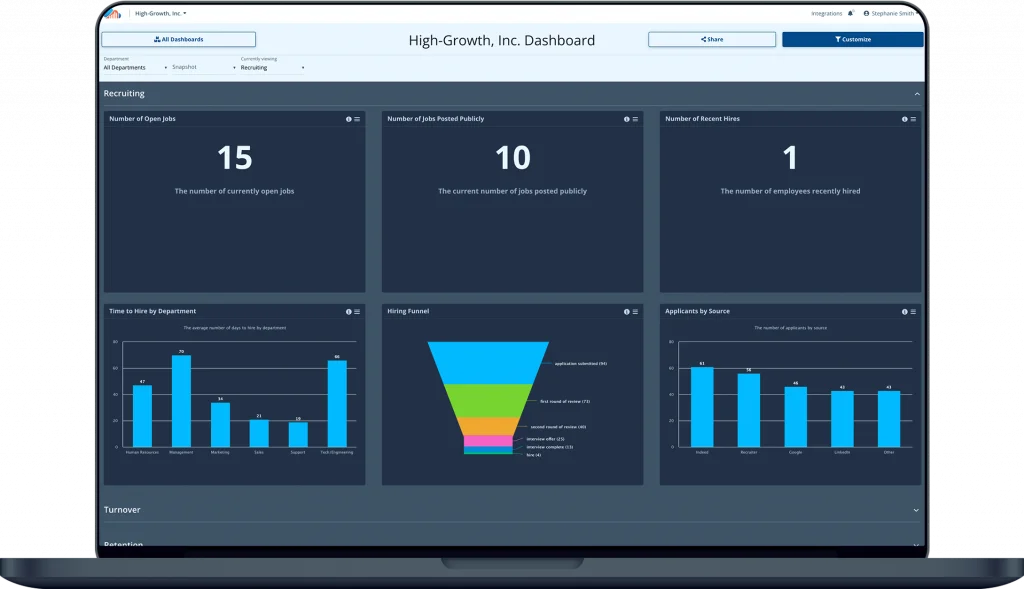Collapse the Recruiting section

pyautogui.click(x=917, y=94)
